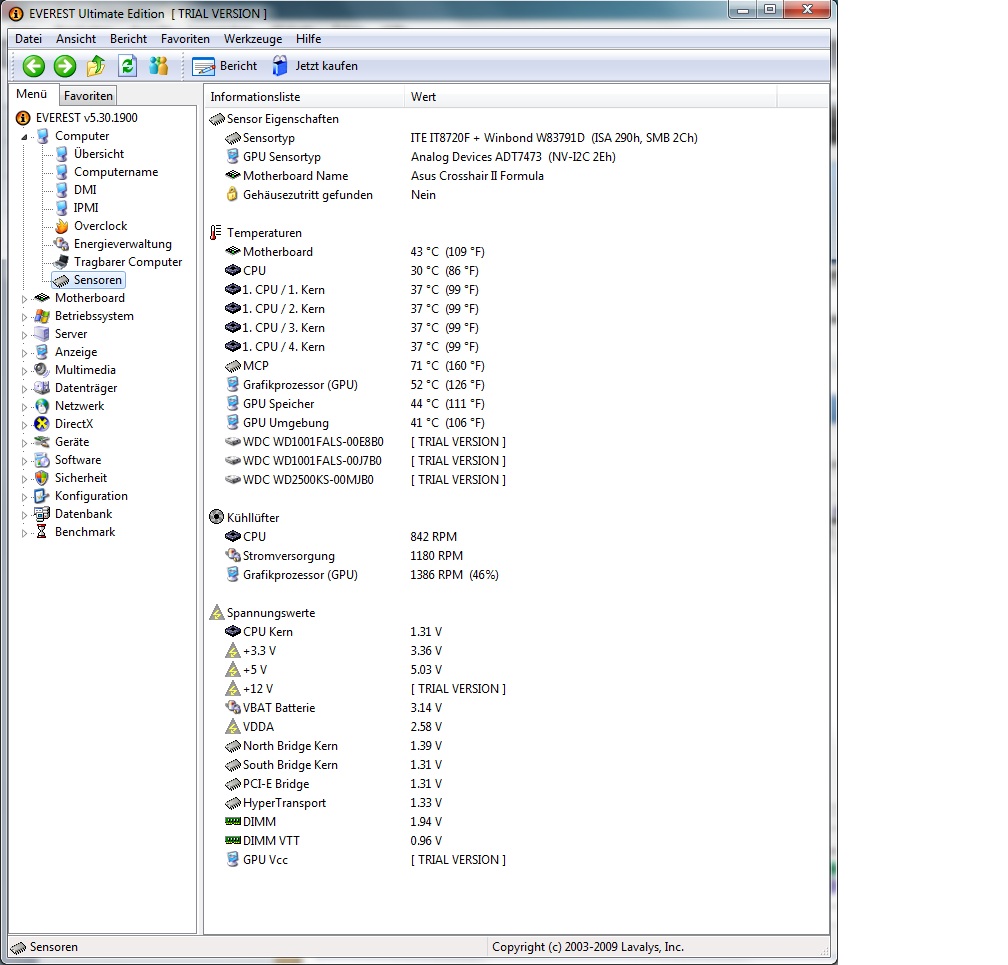Click the Geräte devices icon
The height and width of the screenshot is (965, 1008).
coord(42,442)
